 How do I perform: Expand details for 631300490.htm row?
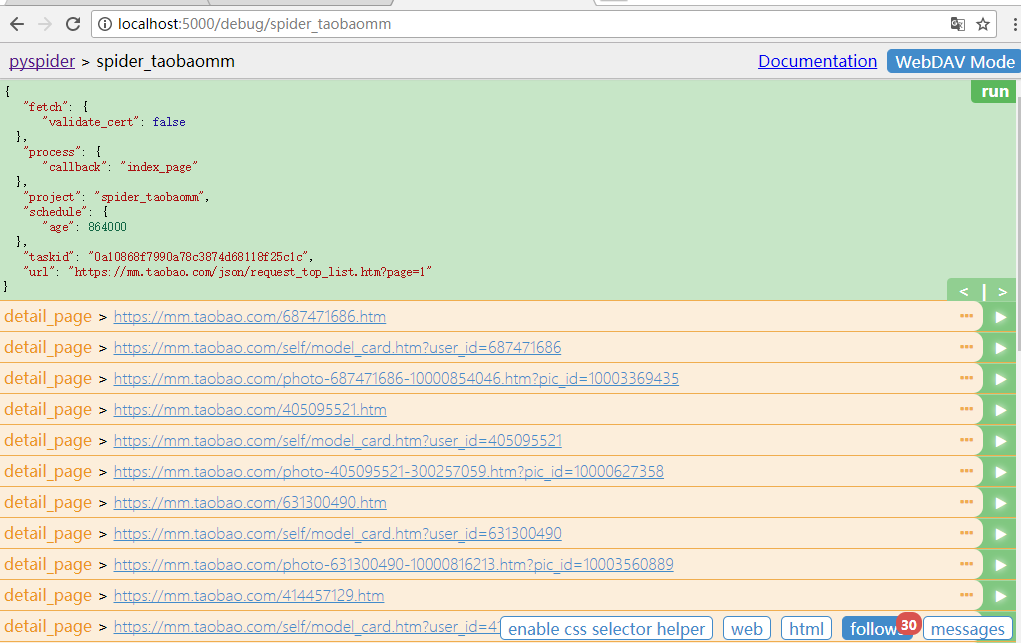point(966,502)
